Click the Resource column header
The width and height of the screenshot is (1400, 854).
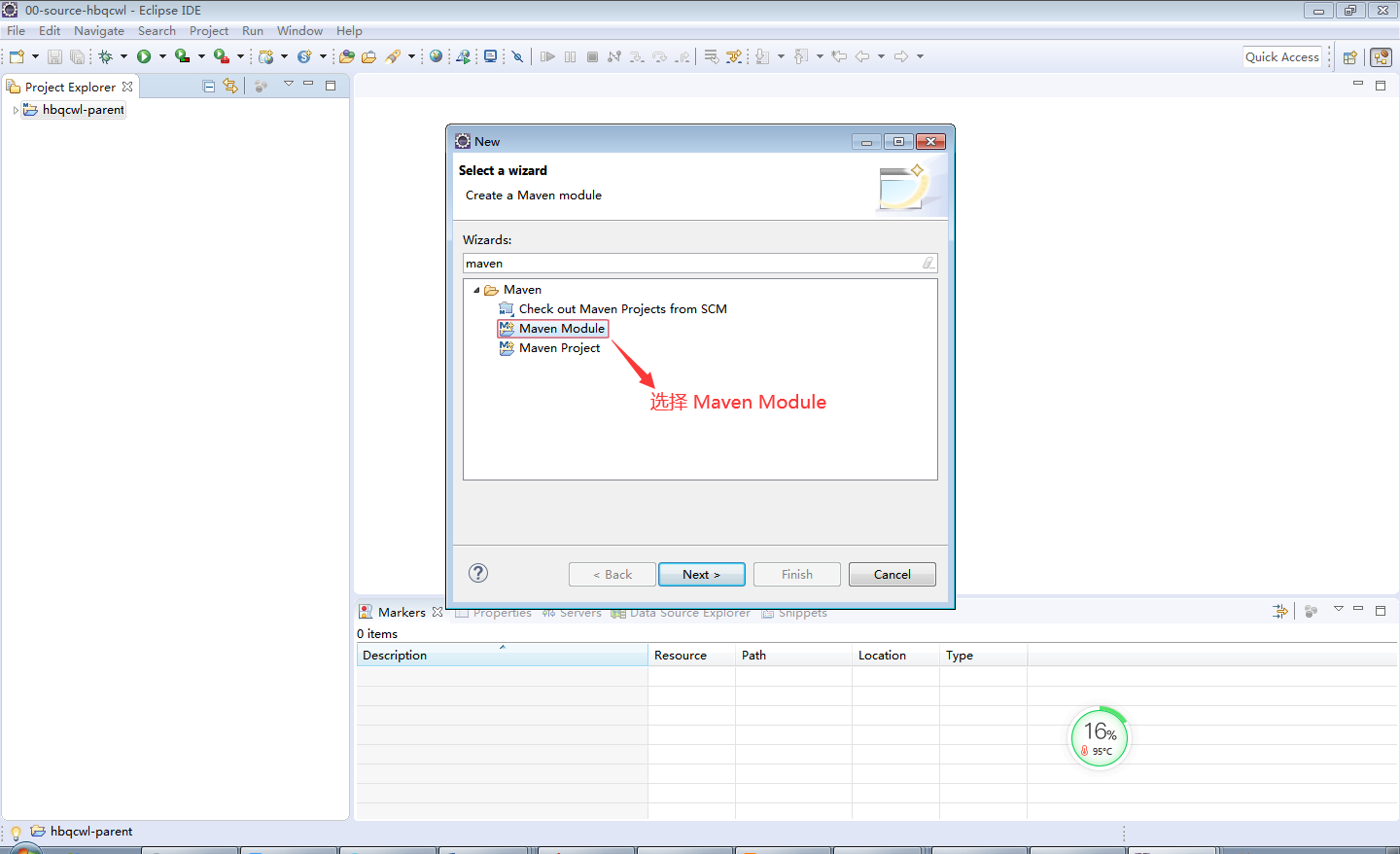(691, 656)
